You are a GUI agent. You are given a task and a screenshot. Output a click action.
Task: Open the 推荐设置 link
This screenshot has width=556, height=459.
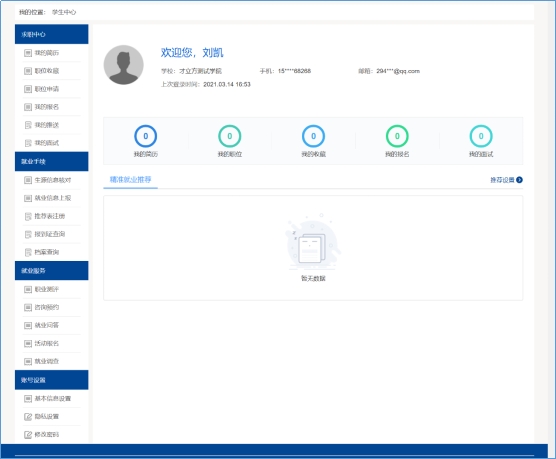tap(502, 180)
